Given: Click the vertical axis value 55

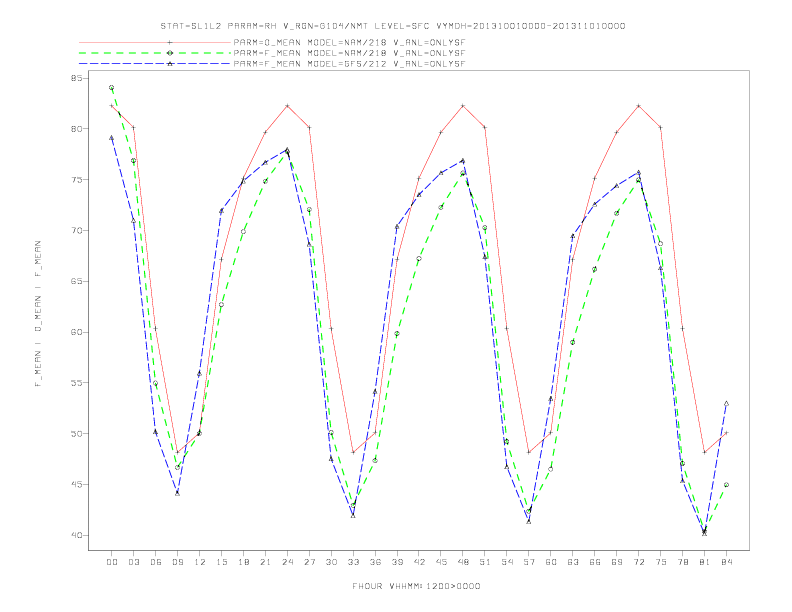Looking at the screenshot, I should (77, 383).
